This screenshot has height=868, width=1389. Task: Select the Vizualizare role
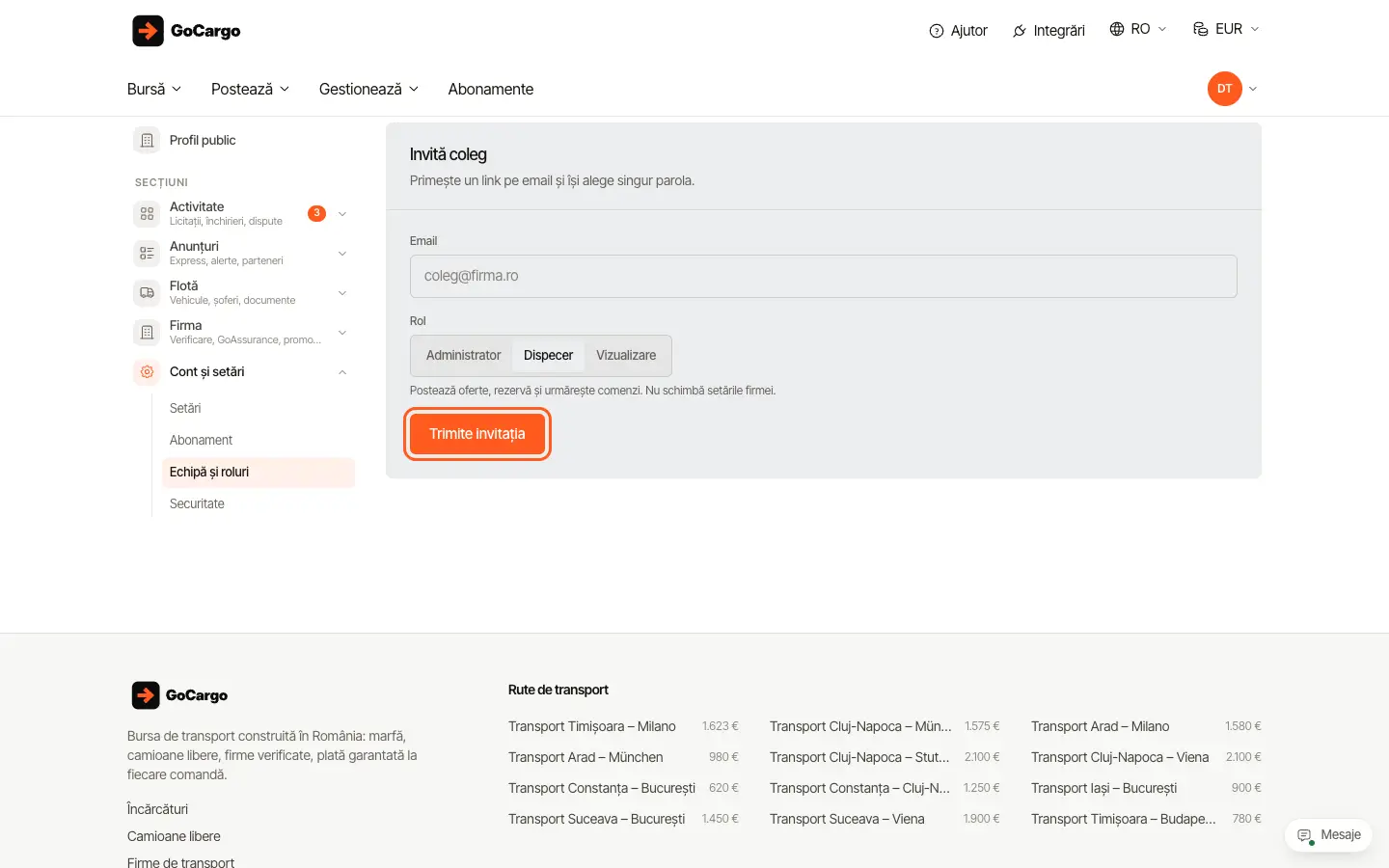(626, 356)
